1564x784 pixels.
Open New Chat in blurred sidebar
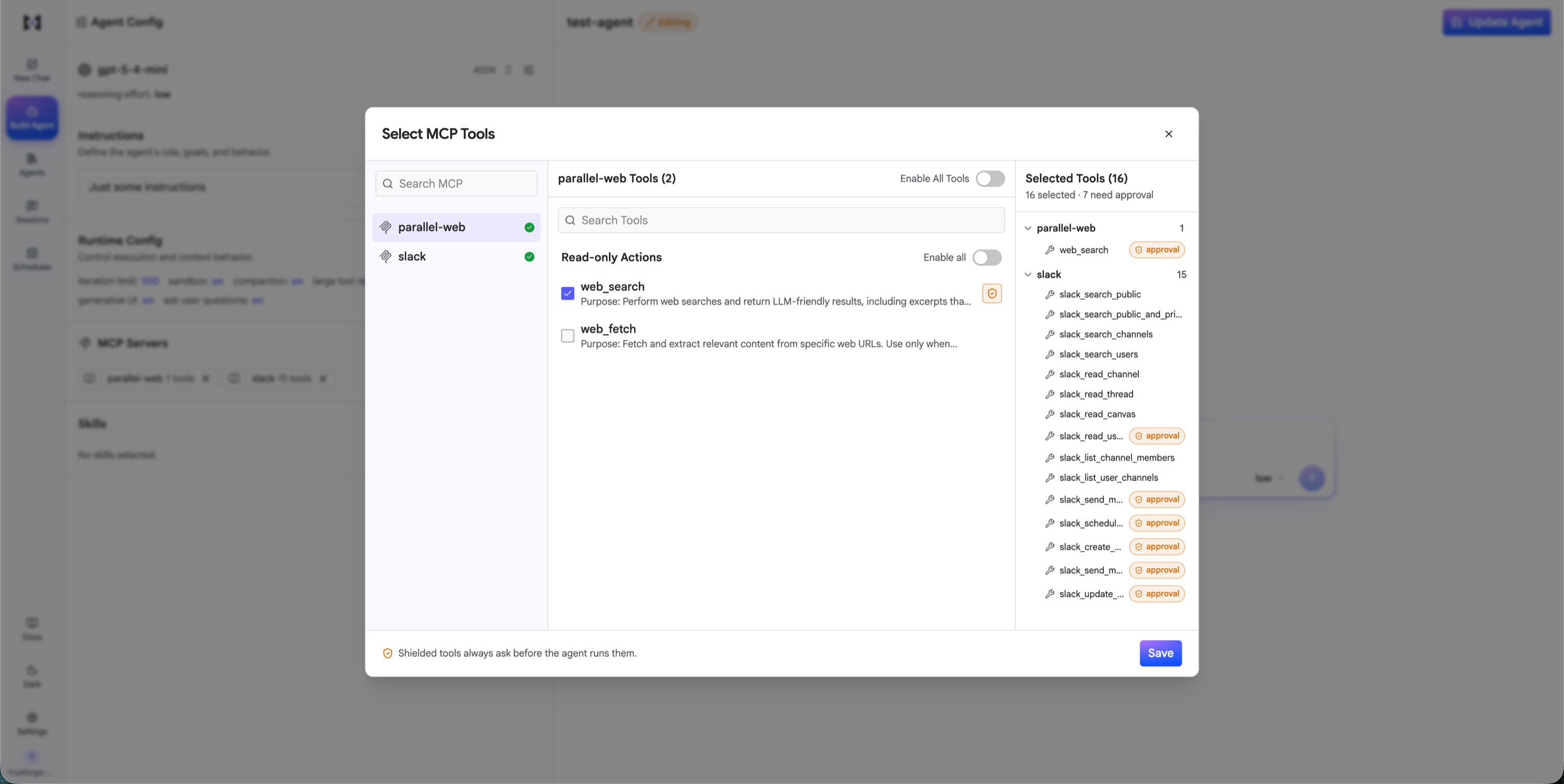[x=32, y=70]
